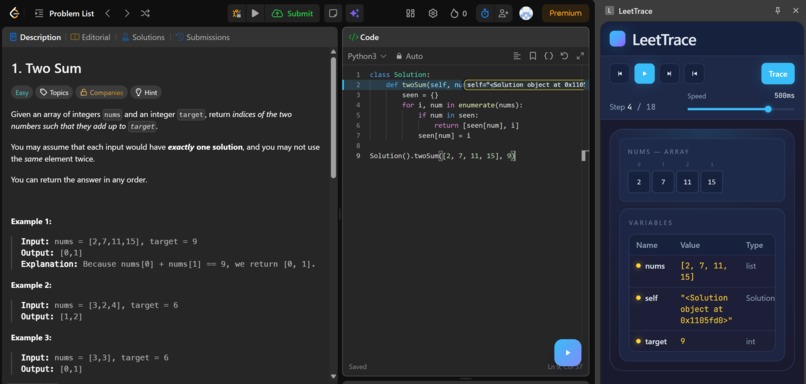Pin the LeetTrace panel
This screenshot has width=806, height=384.
click(778, 10)
